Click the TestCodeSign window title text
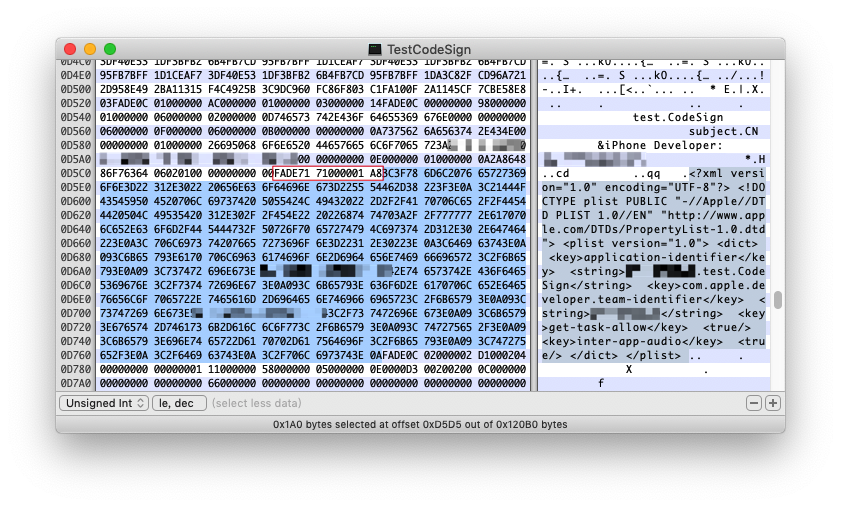Screen dimensions: 841x507 [429, 49]
